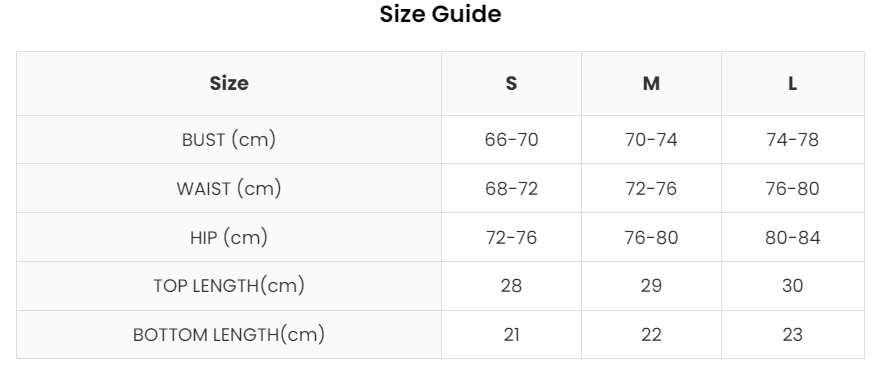The width and height of the screenshot is (879, 374).
Task: Select the WAIST (cm) row label
Action: click(229, 188)
